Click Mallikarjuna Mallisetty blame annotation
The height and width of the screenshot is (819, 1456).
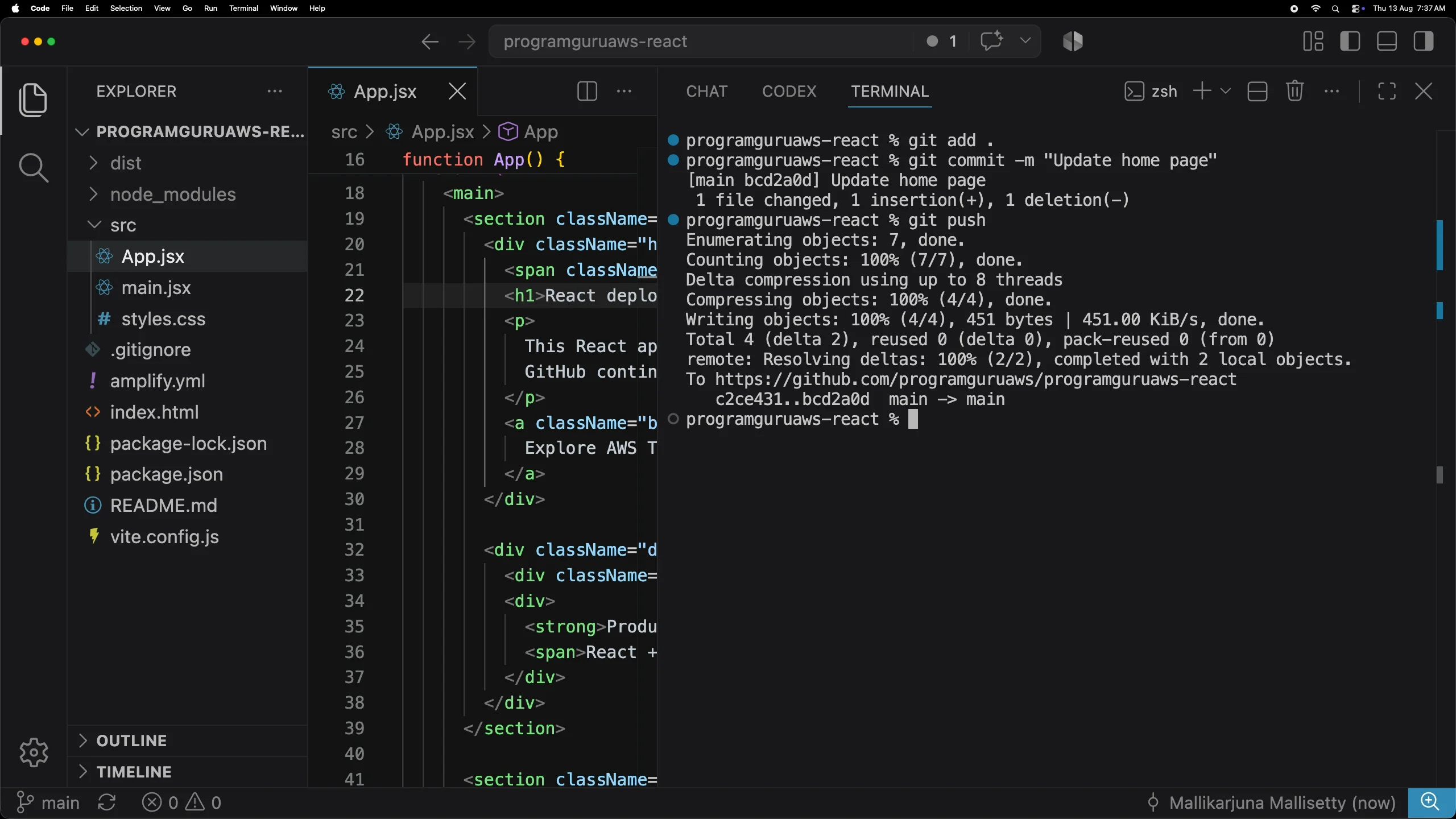click(1271, 803)
